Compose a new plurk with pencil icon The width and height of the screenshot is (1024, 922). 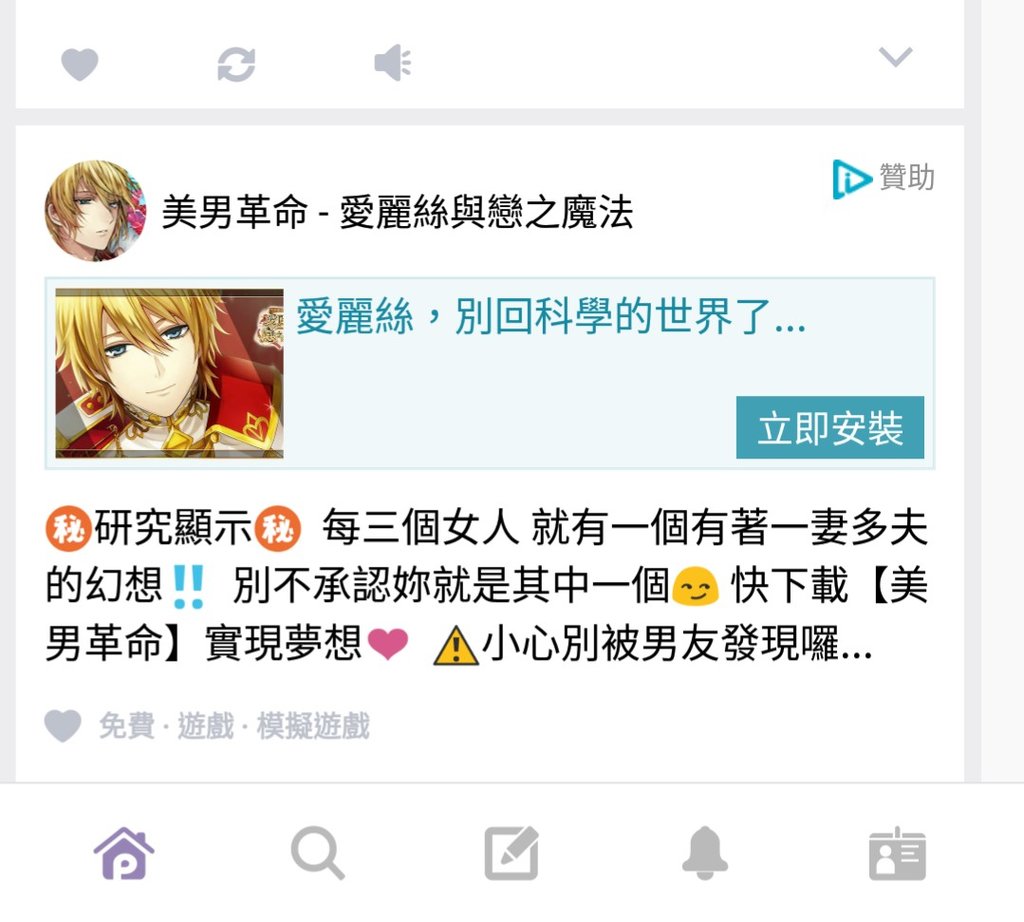(x=512, y=853)
